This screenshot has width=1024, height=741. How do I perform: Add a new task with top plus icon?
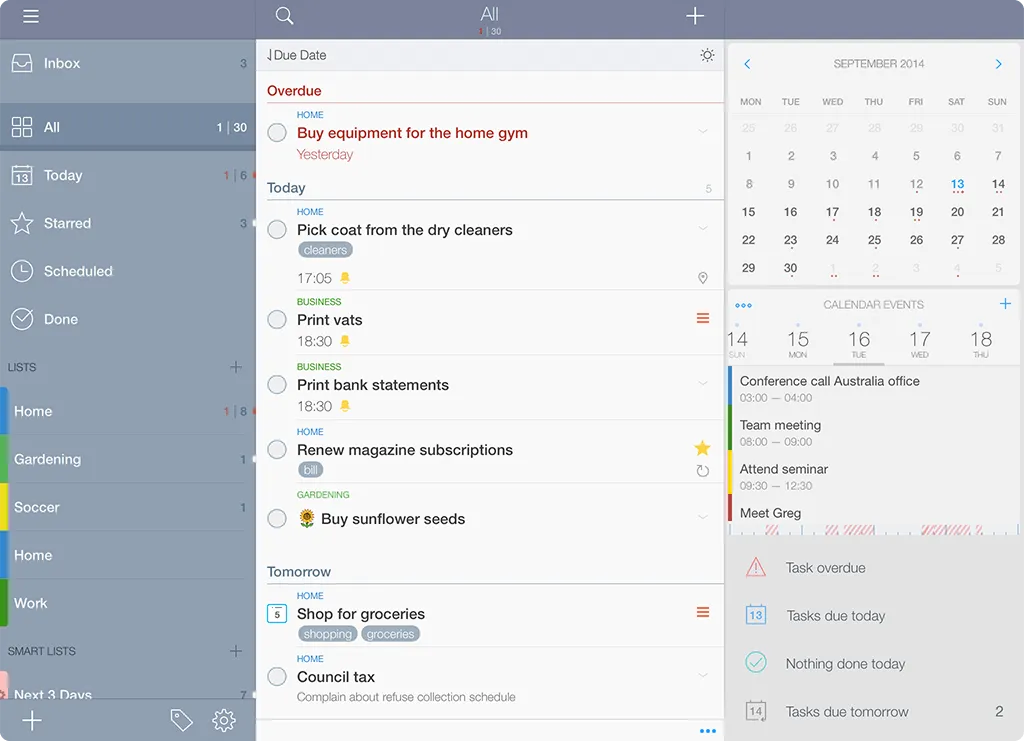pos(695,16)
